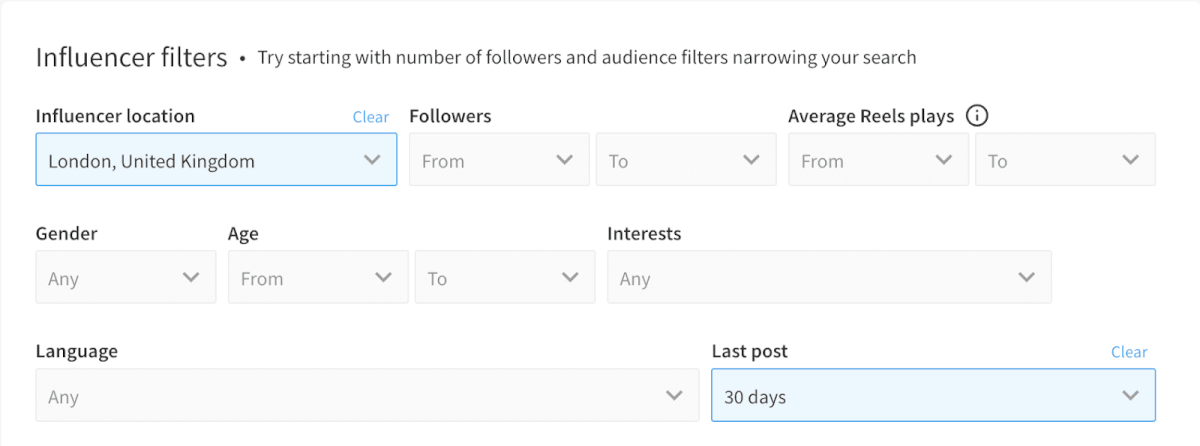Click the Average Reels plays info icon
1200x446 pixels.
(977, 116)
